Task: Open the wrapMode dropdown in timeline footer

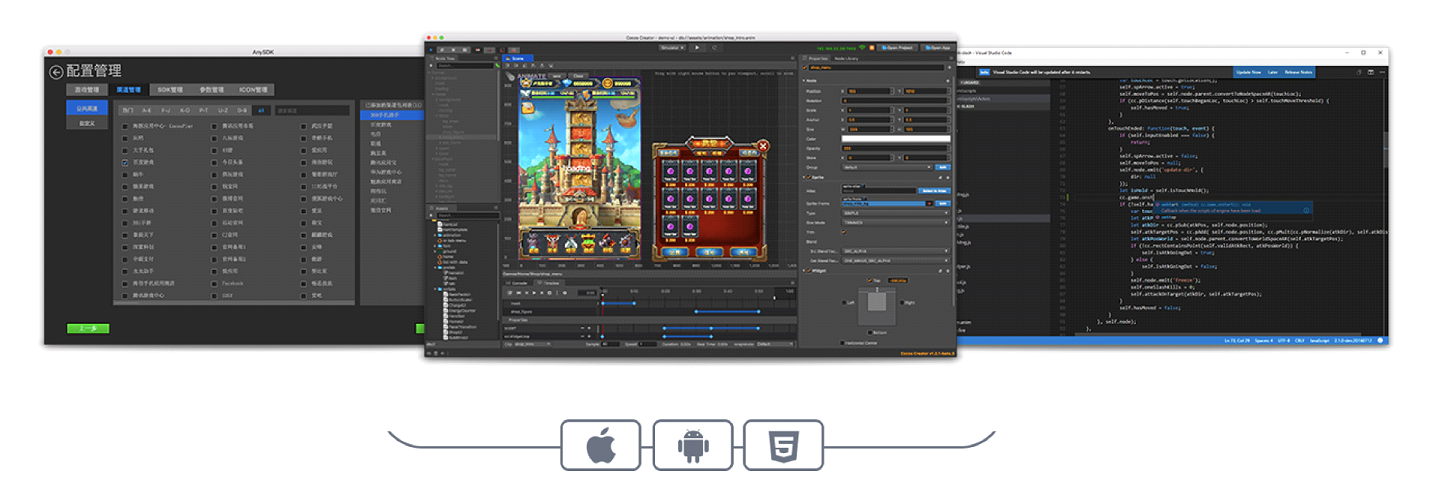Action: 775,344
